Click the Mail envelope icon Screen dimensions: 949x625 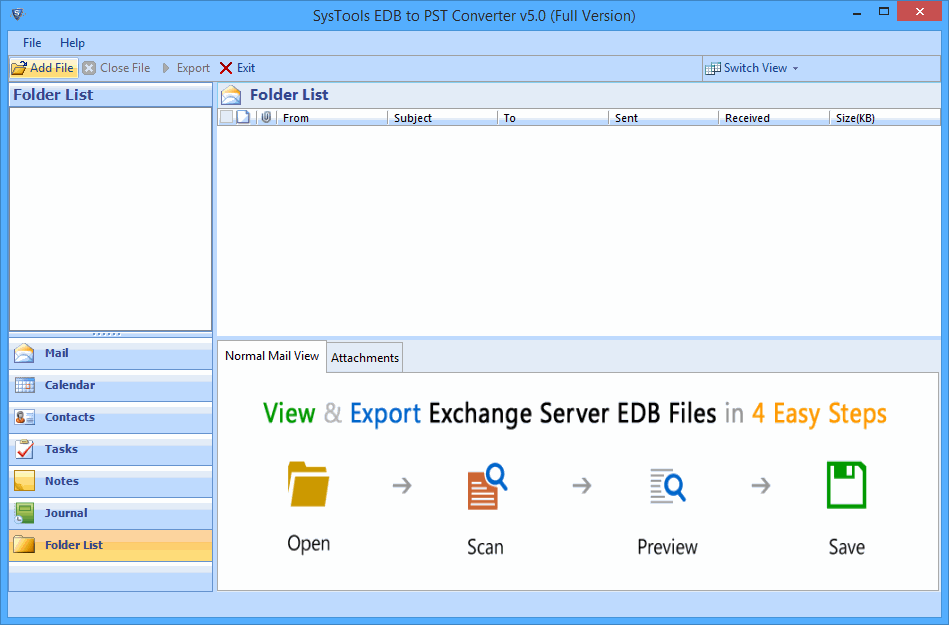tap(24, 353)
